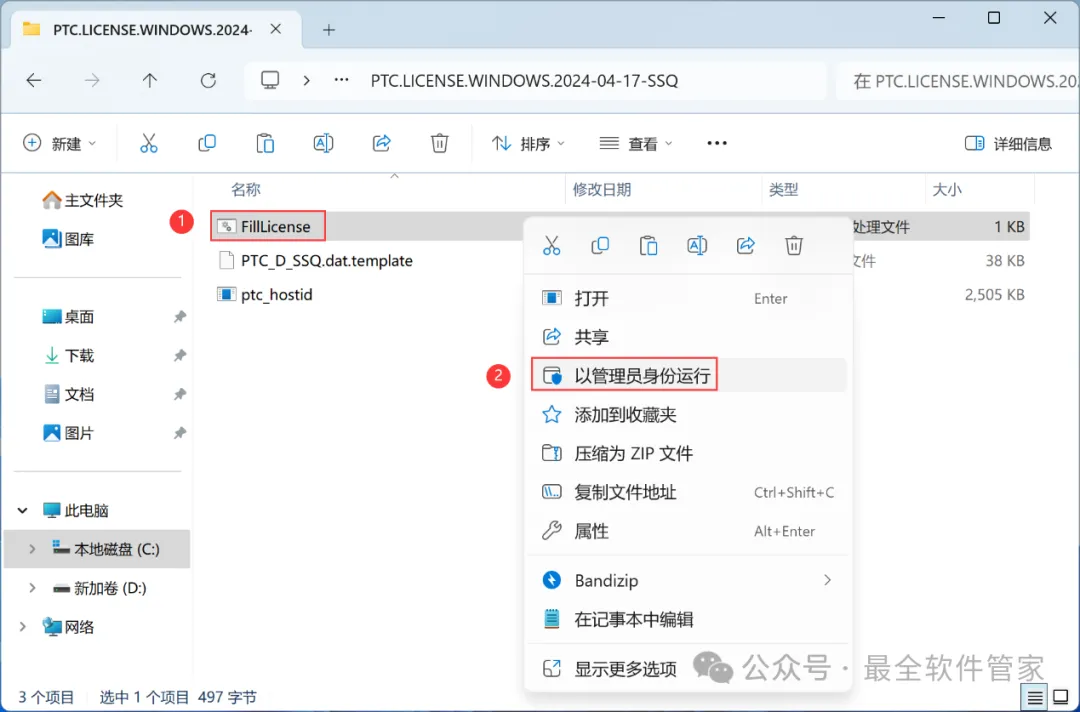
Task: Click the Delete trash icon in the top toolbar
Action: pos(439,143)
